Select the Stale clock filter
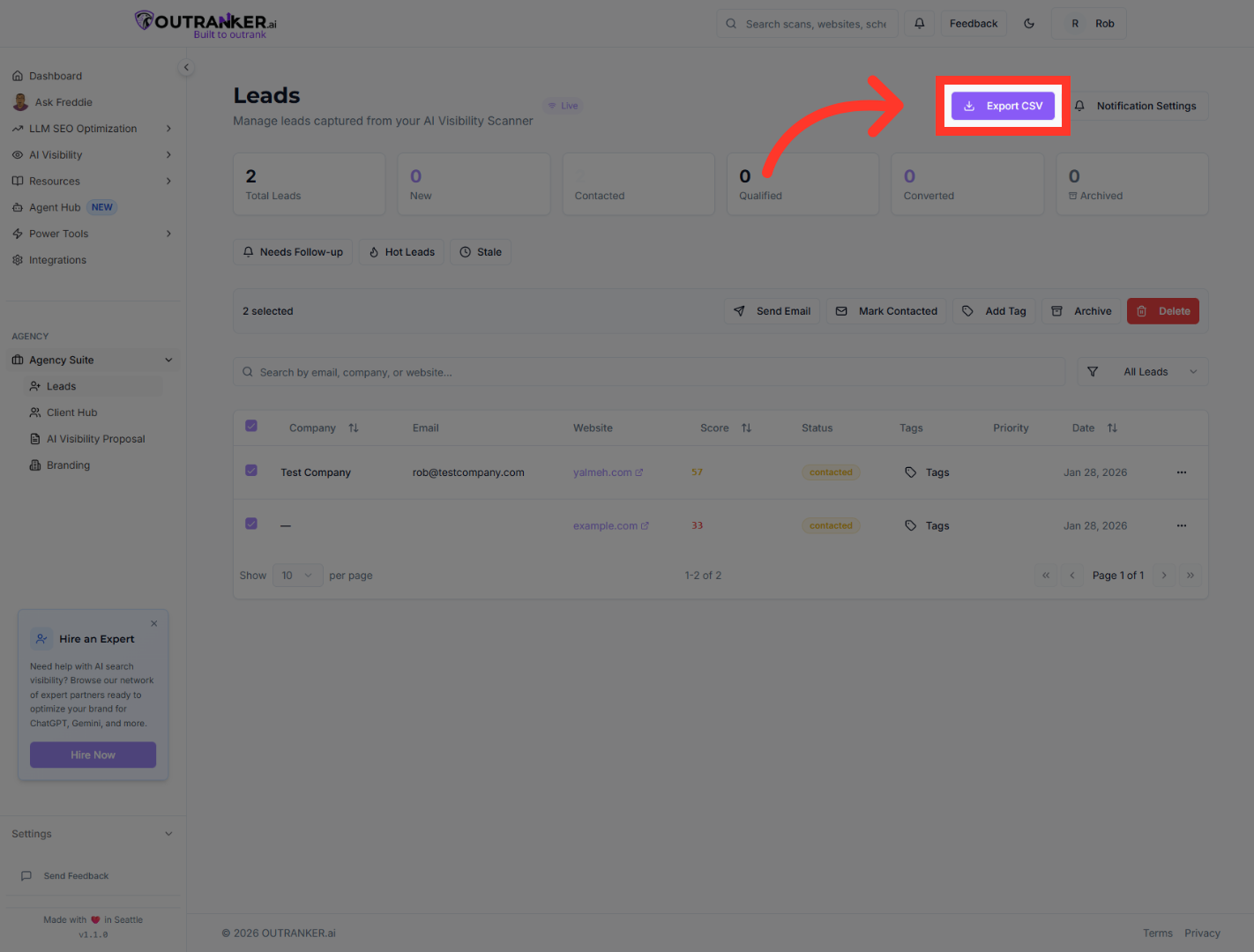Screen dimensions: 1254x952 [481, 251]
